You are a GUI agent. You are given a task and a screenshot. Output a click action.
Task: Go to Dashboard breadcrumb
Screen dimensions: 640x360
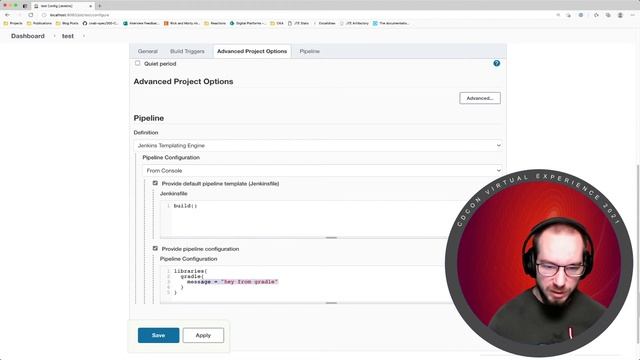click(x=28, y=36)
